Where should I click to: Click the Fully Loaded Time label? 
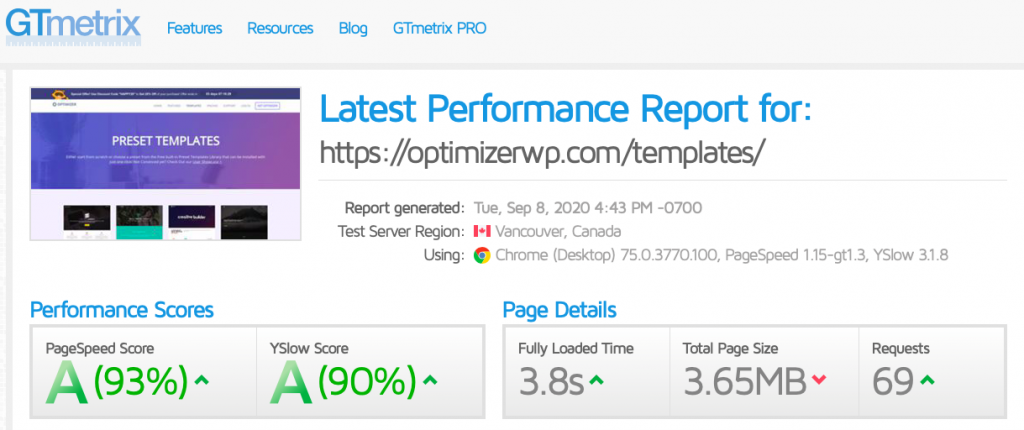576,348
